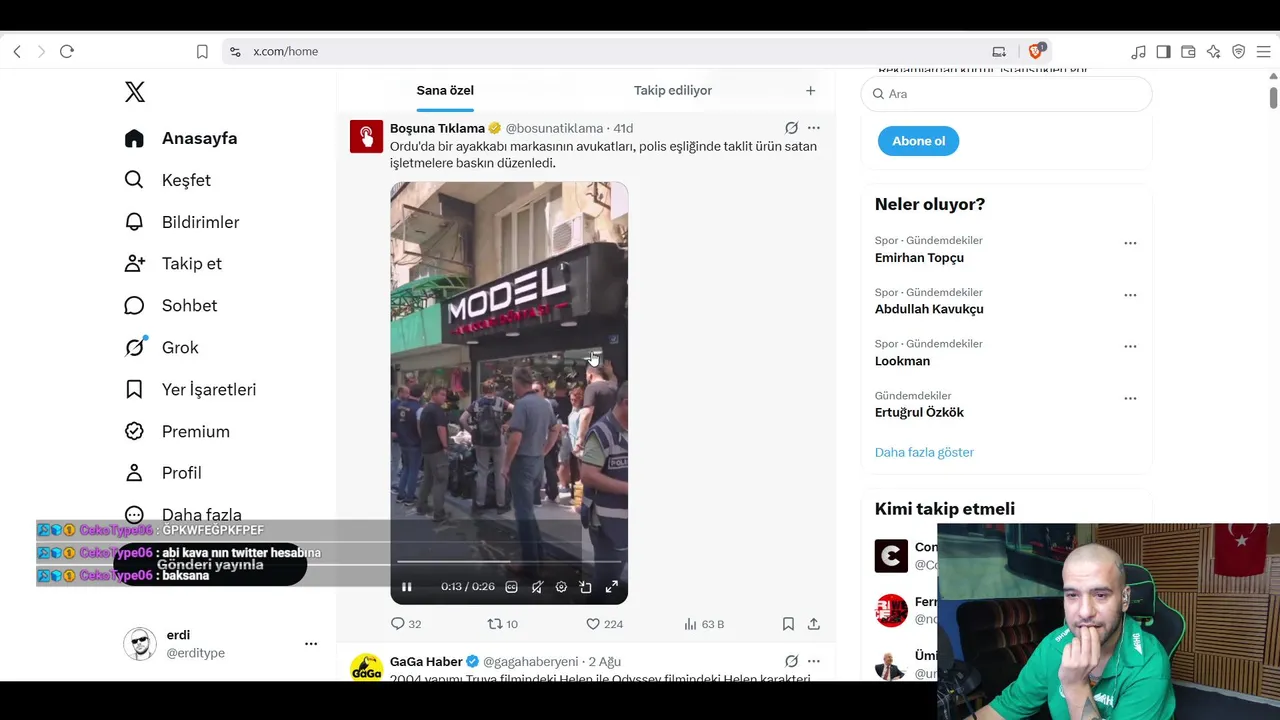This screenshot has width=1280, height=720.
Task: Open the browser hamburger menu
Action: click(x=1263, y=52)
